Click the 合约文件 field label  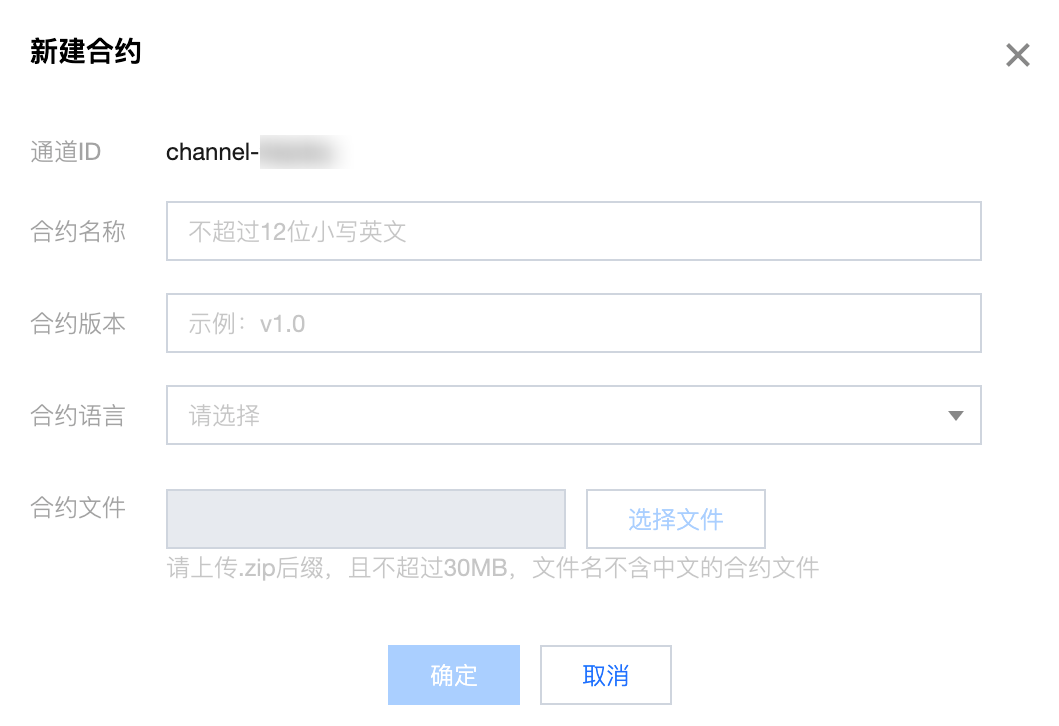78,507
